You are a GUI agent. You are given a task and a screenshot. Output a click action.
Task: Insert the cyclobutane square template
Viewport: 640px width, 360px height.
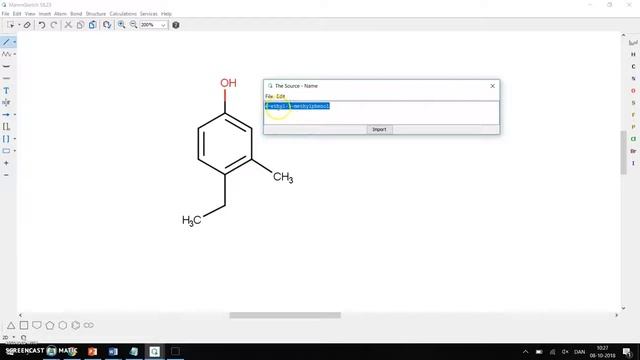pos(24,325)
